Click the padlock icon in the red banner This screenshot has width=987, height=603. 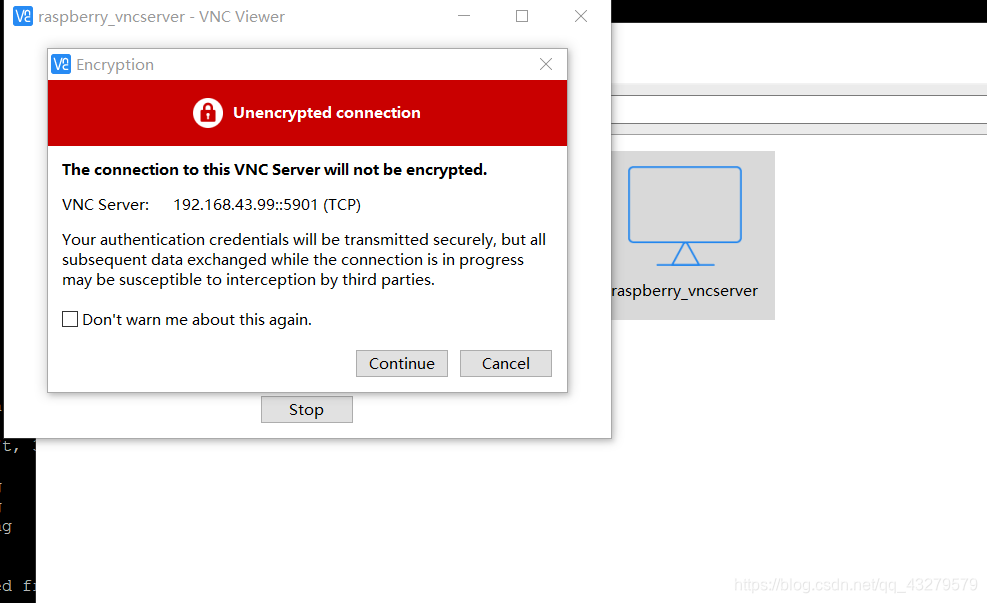(x=208, y=112)
